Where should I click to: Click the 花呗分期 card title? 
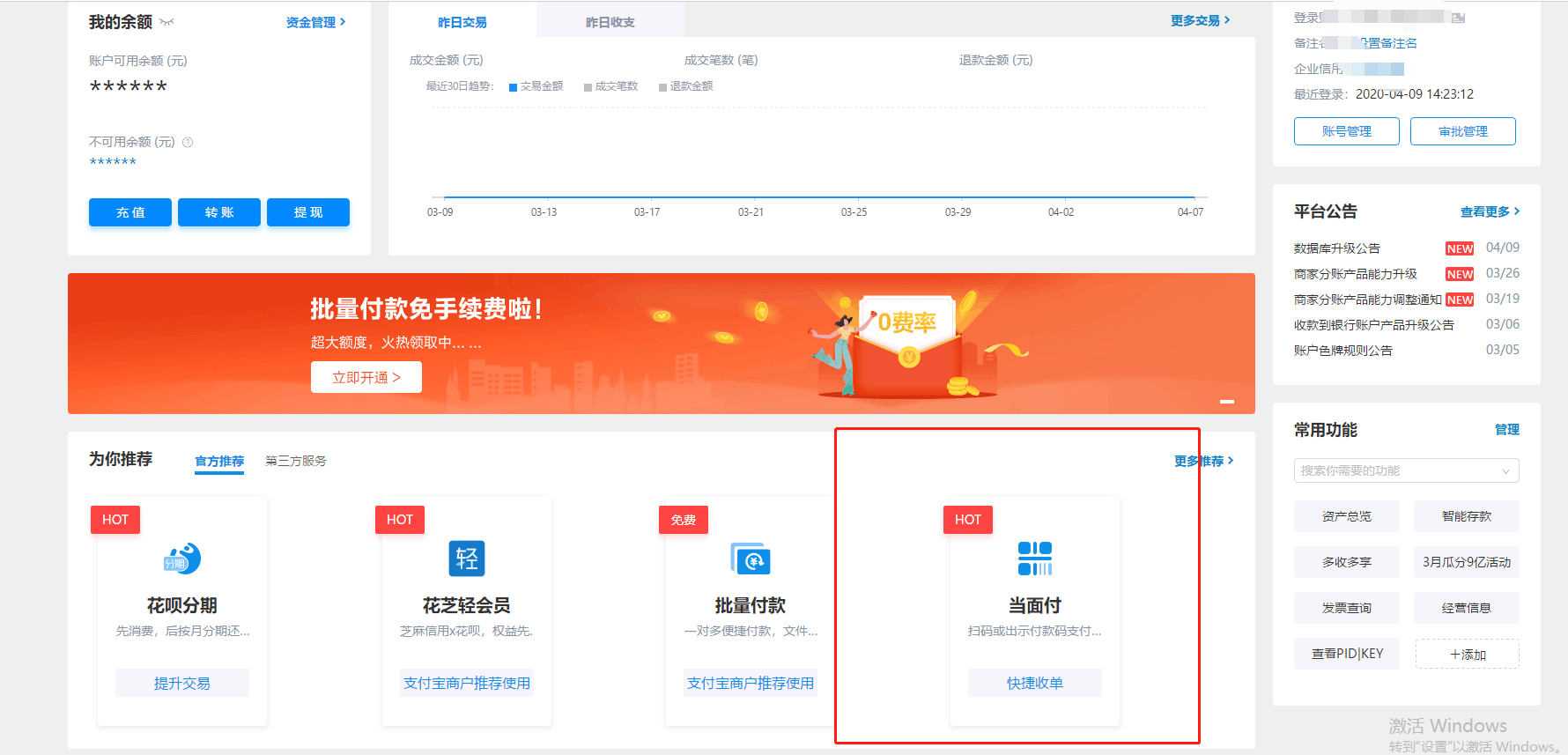pyautogui.click(x=182, y=605)
